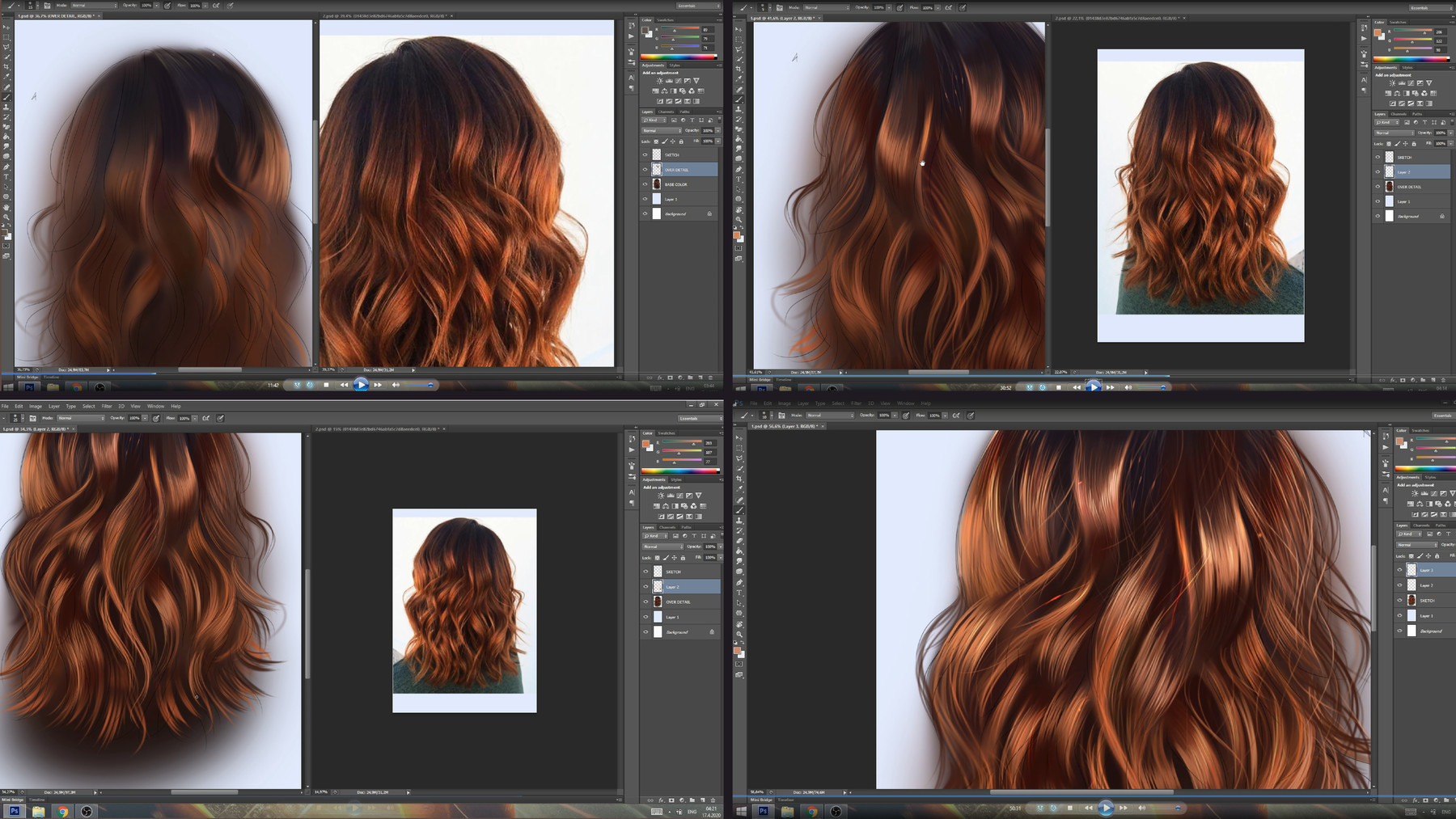1456x819 pixels.
Task: Add Vibrance adjustment in bottom-left window
Action: click(698, 496)
